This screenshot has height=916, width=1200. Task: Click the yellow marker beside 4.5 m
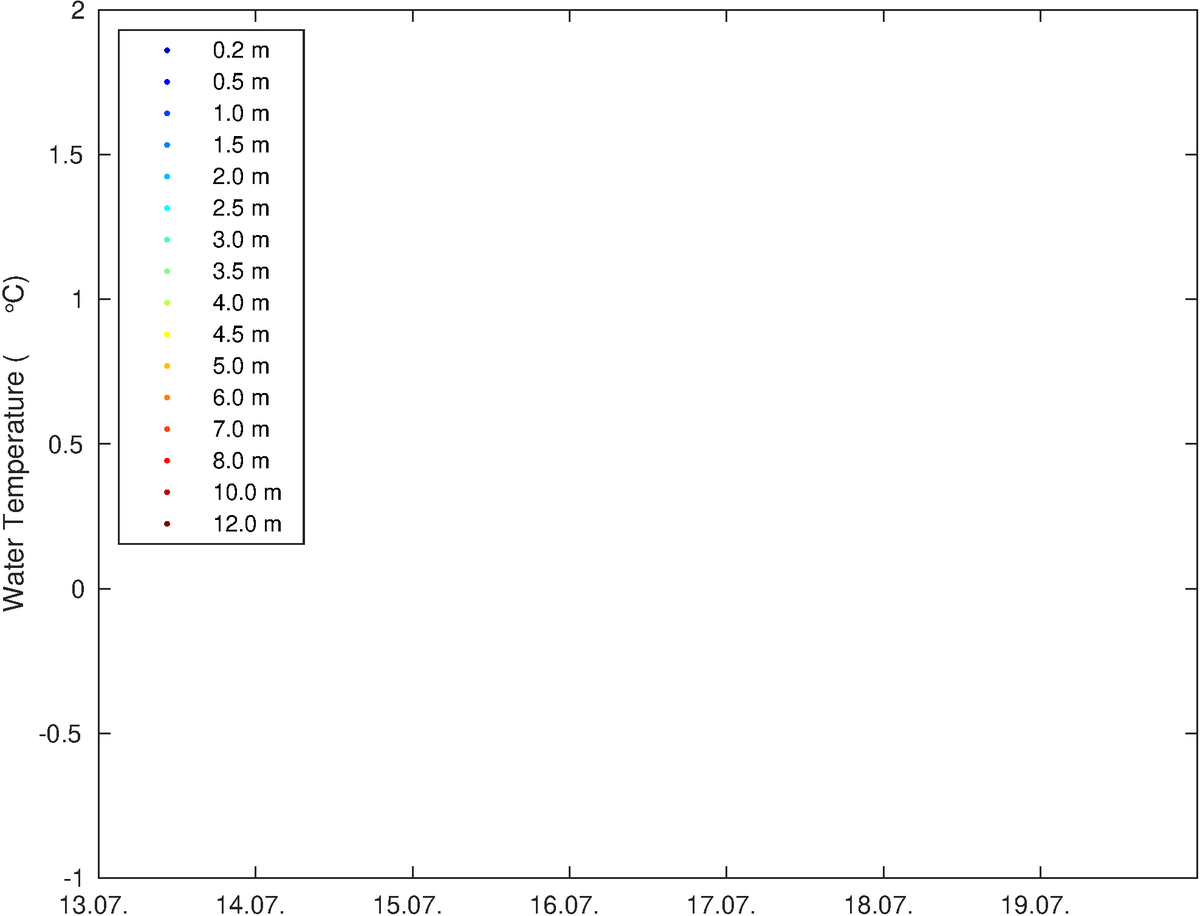(x=167, y=335)
